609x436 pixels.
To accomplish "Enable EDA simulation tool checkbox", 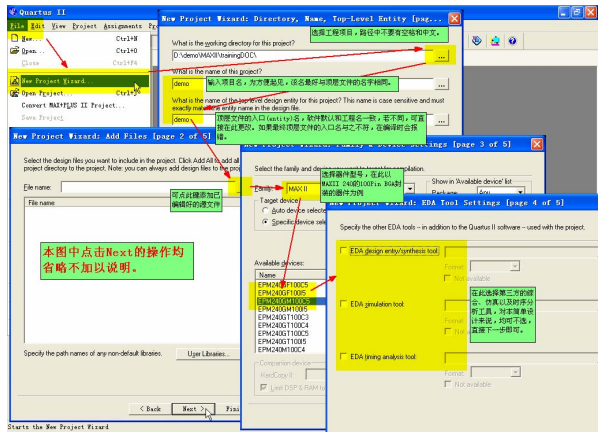I will pyautogui.click(x=343, y=304).
